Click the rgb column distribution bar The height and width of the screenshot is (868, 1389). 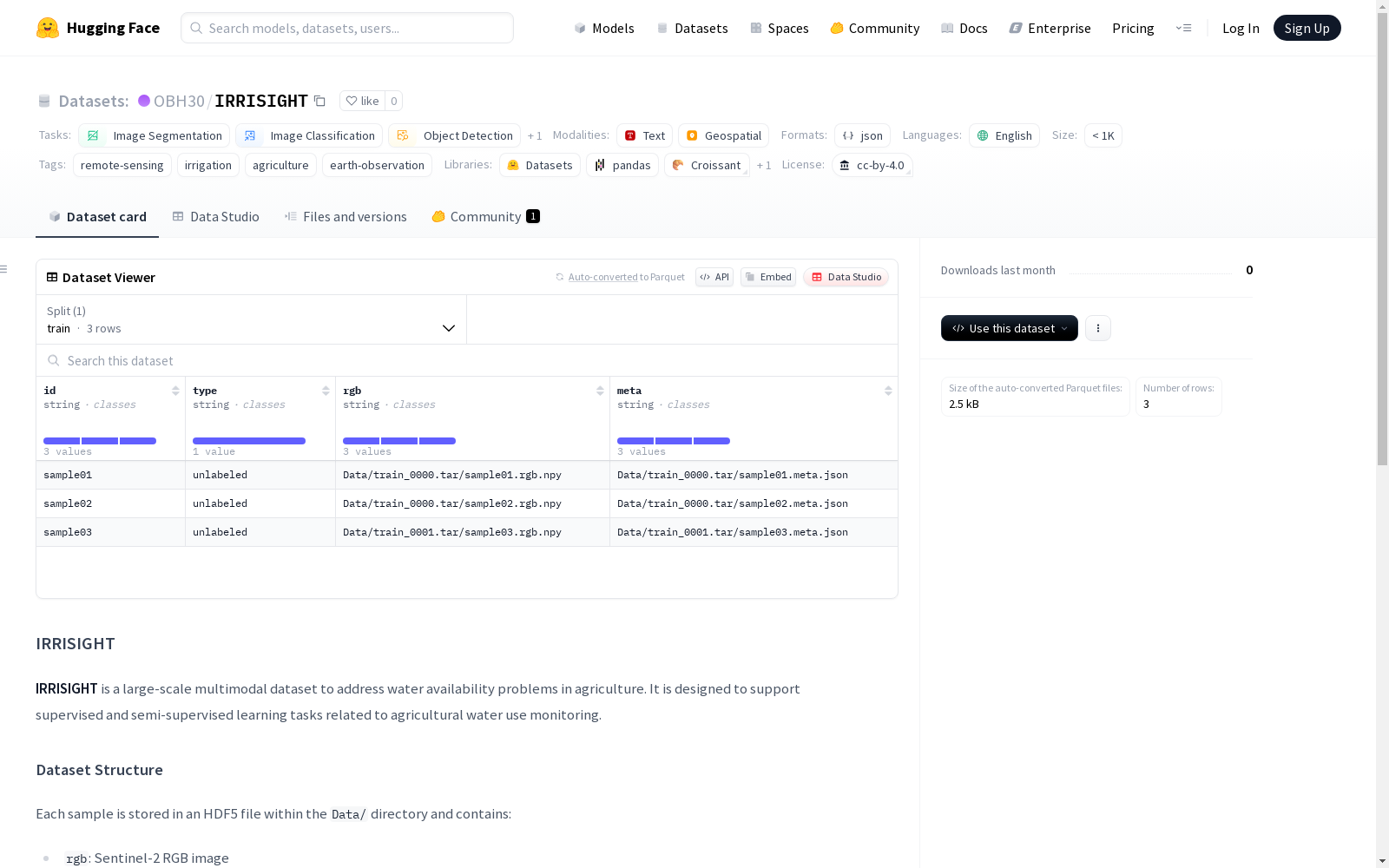coord(399,441)
